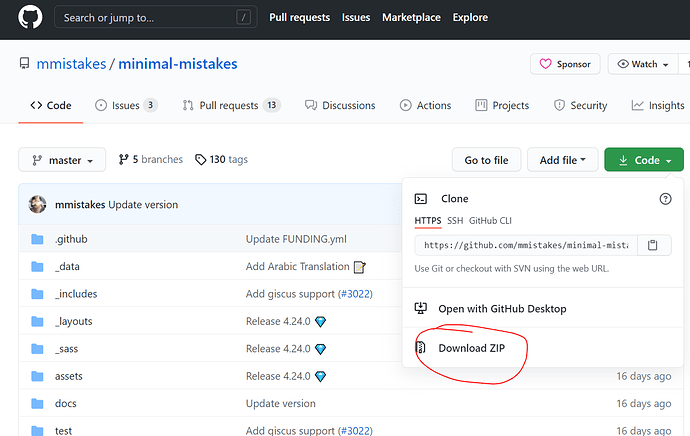Open the .github folder

point(71,239)
